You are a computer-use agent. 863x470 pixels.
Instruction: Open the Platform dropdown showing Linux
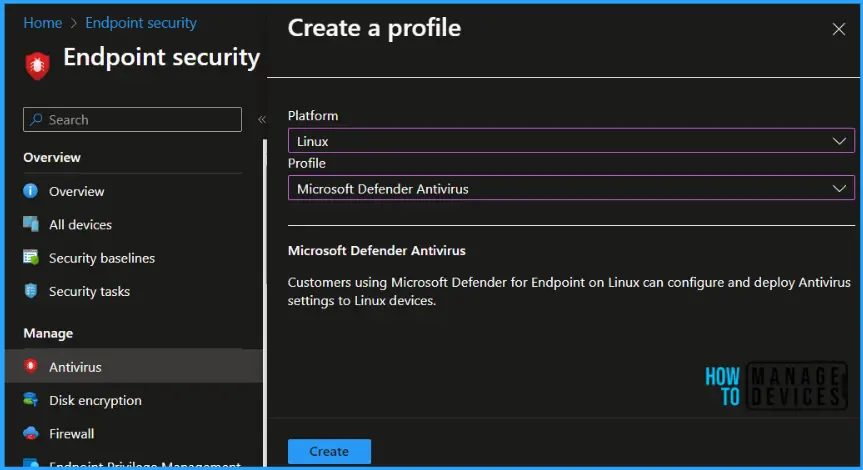coord(571,141)
